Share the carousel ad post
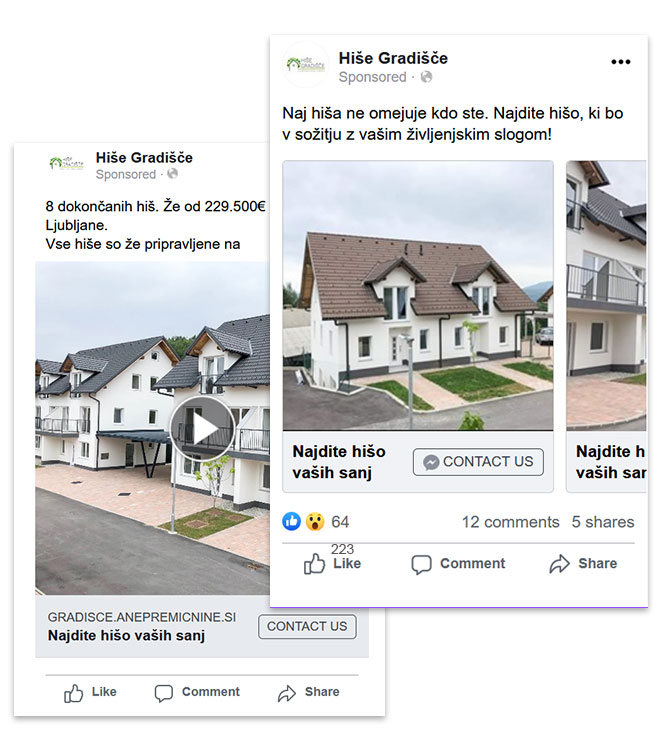 [x=583, y=563]
